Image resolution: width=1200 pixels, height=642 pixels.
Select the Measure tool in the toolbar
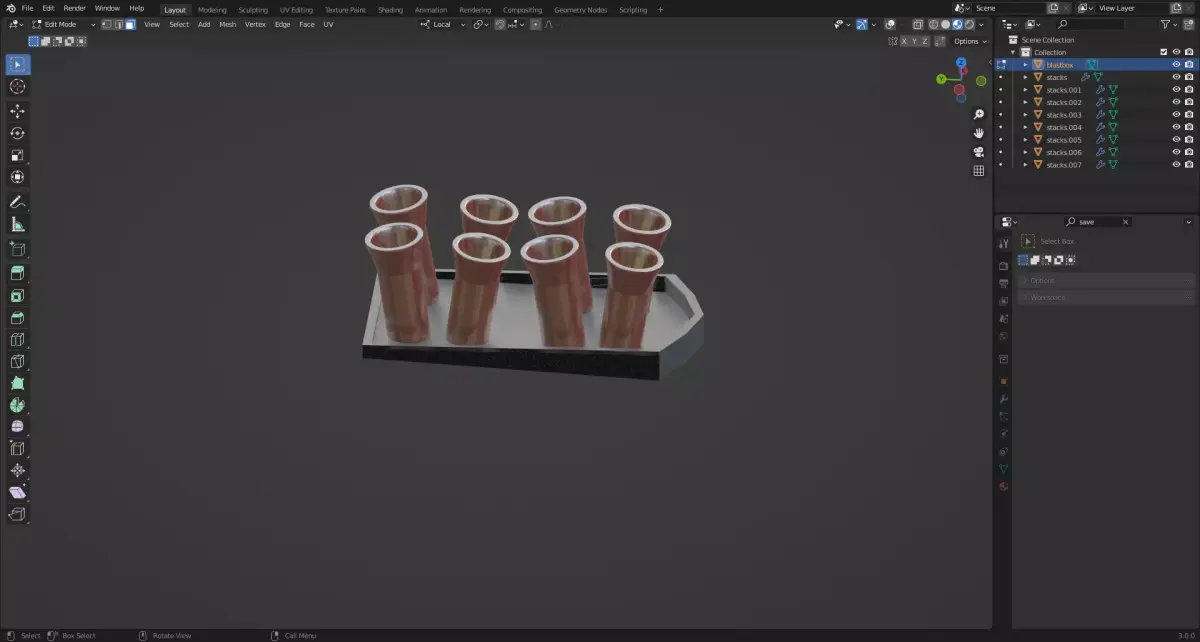(x=17, y=222)
